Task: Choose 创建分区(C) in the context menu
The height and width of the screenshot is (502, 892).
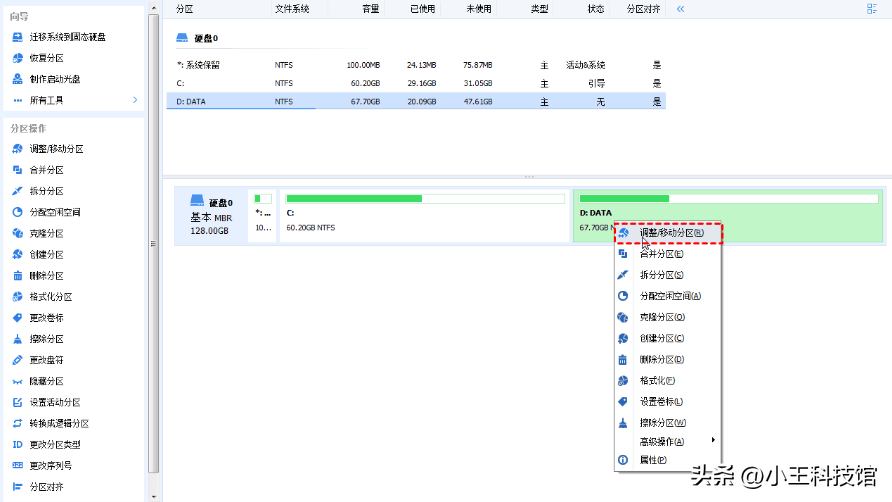Action: tap(668, 338)
